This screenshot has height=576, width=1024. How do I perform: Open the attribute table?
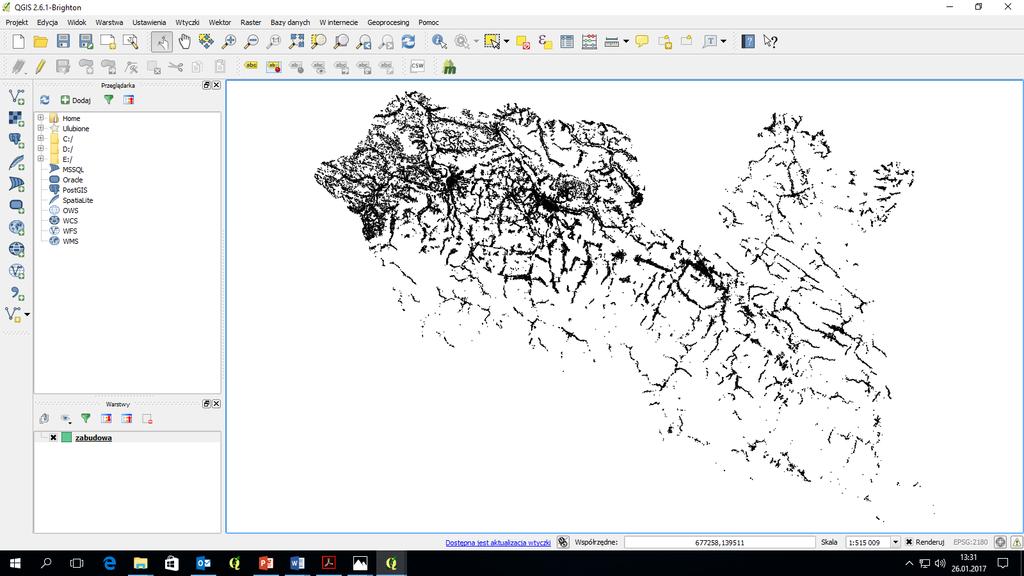point(567,42)
